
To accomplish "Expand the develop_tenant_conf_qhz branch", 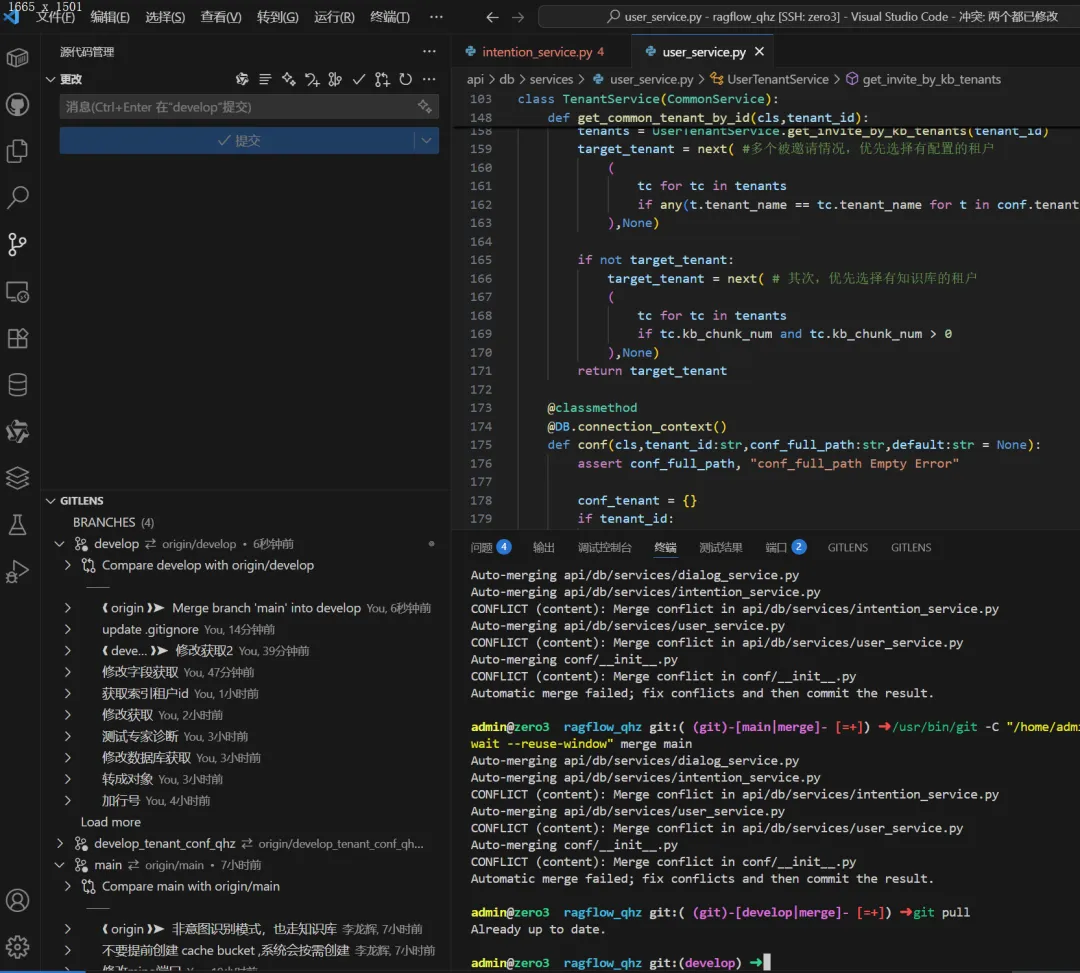I will click(60, 844).
